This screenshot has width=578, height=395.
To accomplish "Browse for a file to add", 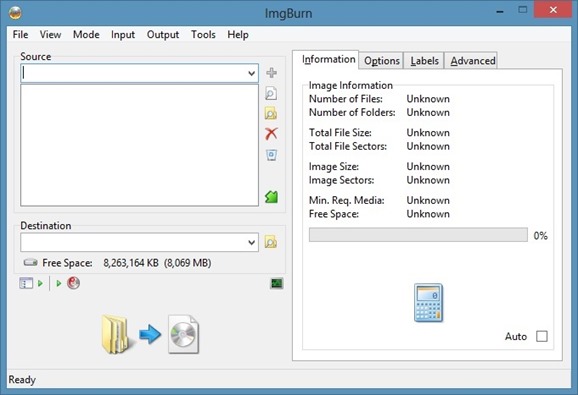I will point(271,93).
